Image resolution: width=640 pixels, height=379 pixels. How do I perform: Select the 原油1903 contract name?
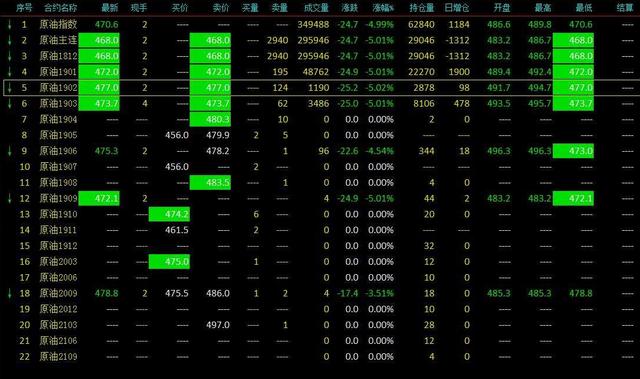(x=58, y=104)
